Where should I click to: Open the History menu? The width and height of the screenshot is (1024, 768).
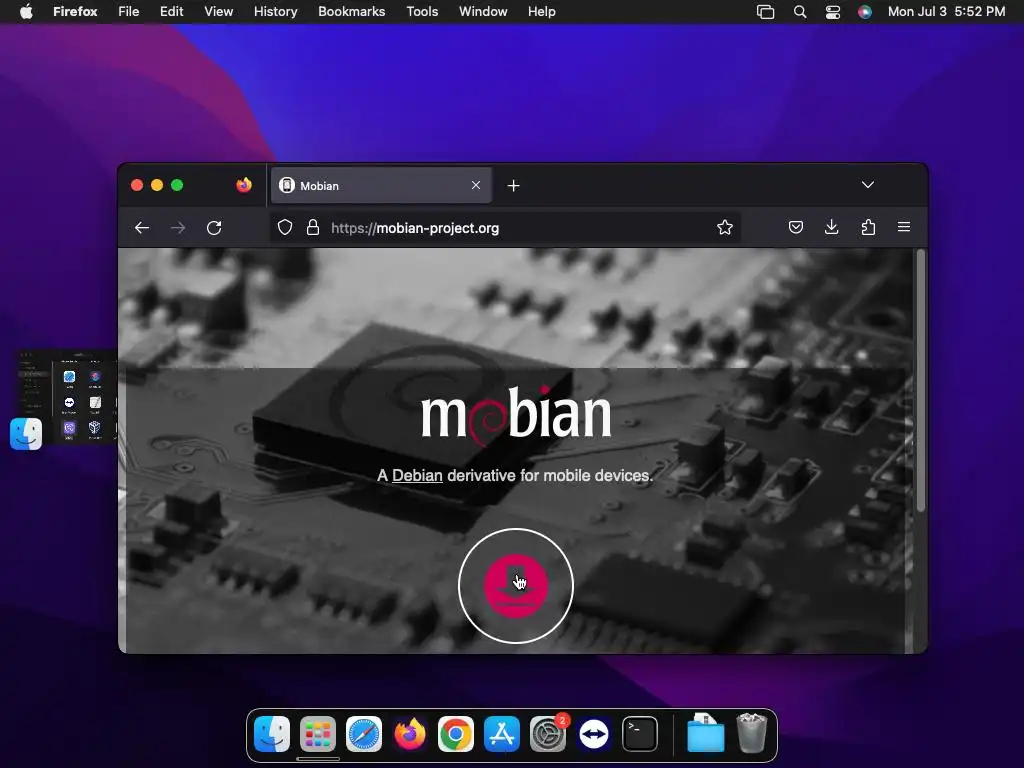click(276, 12)
